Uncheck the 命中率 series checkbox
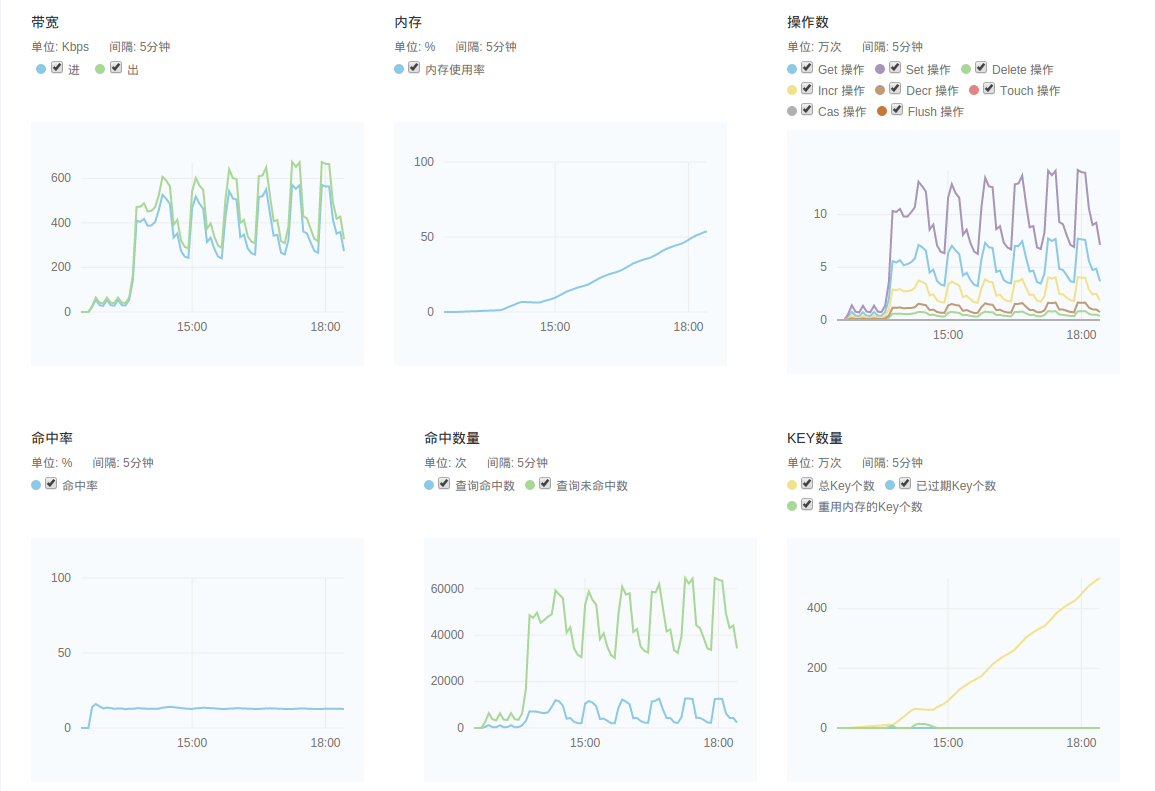The image size is (1155, 791). (51, 484)
